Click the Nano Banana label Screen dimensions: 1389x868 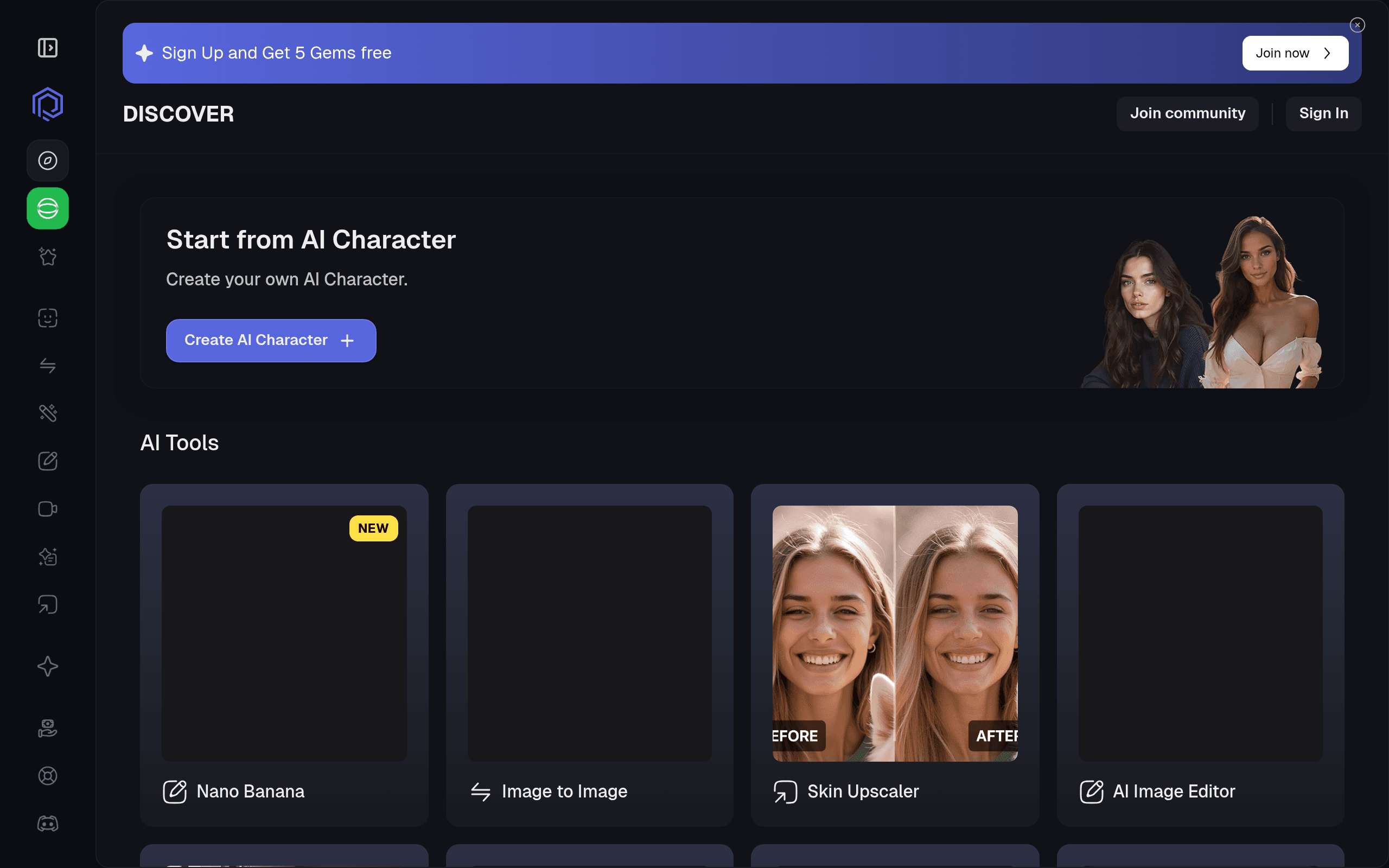tap(250, 792)
